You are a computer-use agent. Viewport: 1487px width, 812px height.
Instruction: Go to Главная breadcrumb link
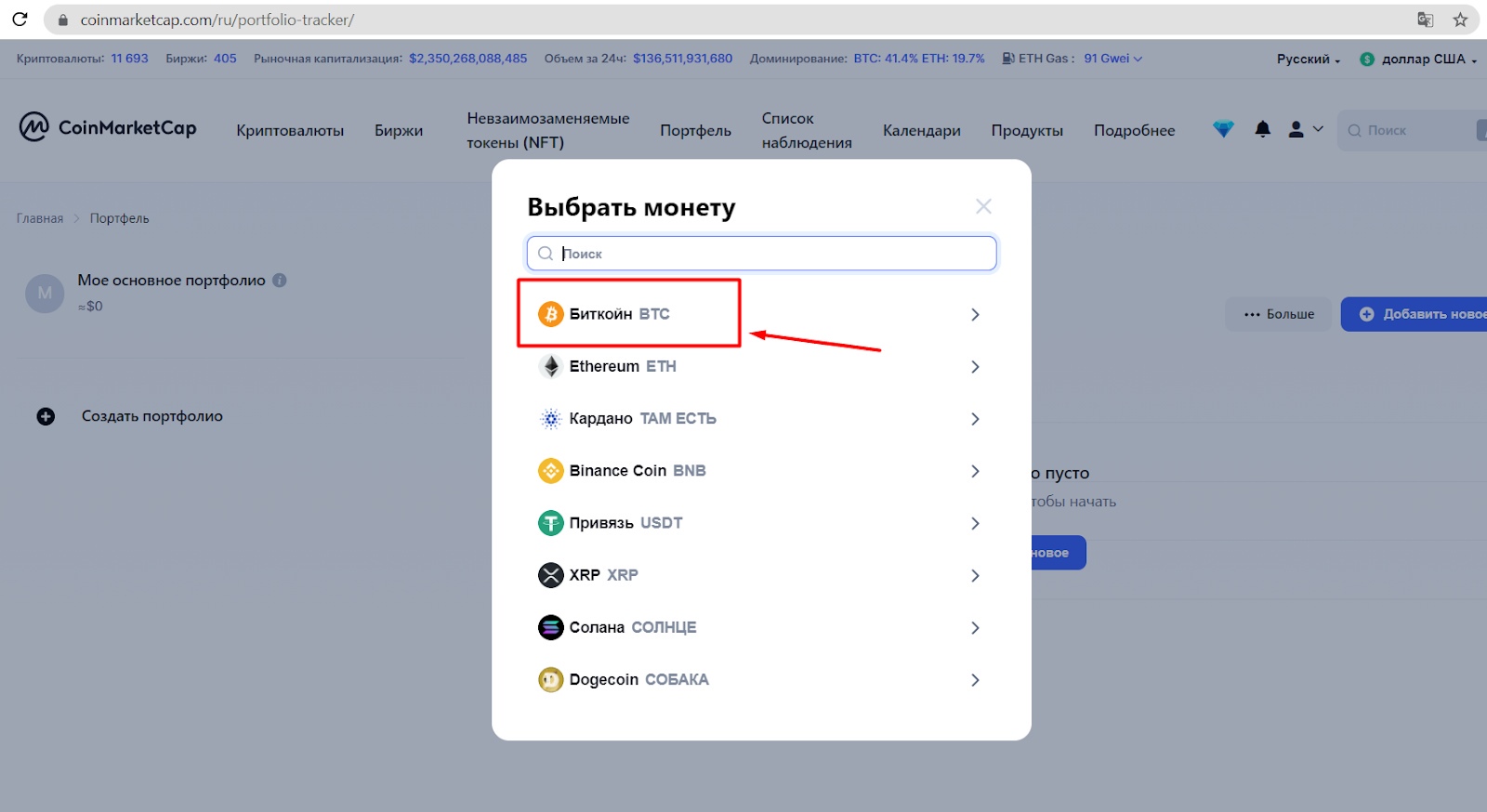(40, 218)
